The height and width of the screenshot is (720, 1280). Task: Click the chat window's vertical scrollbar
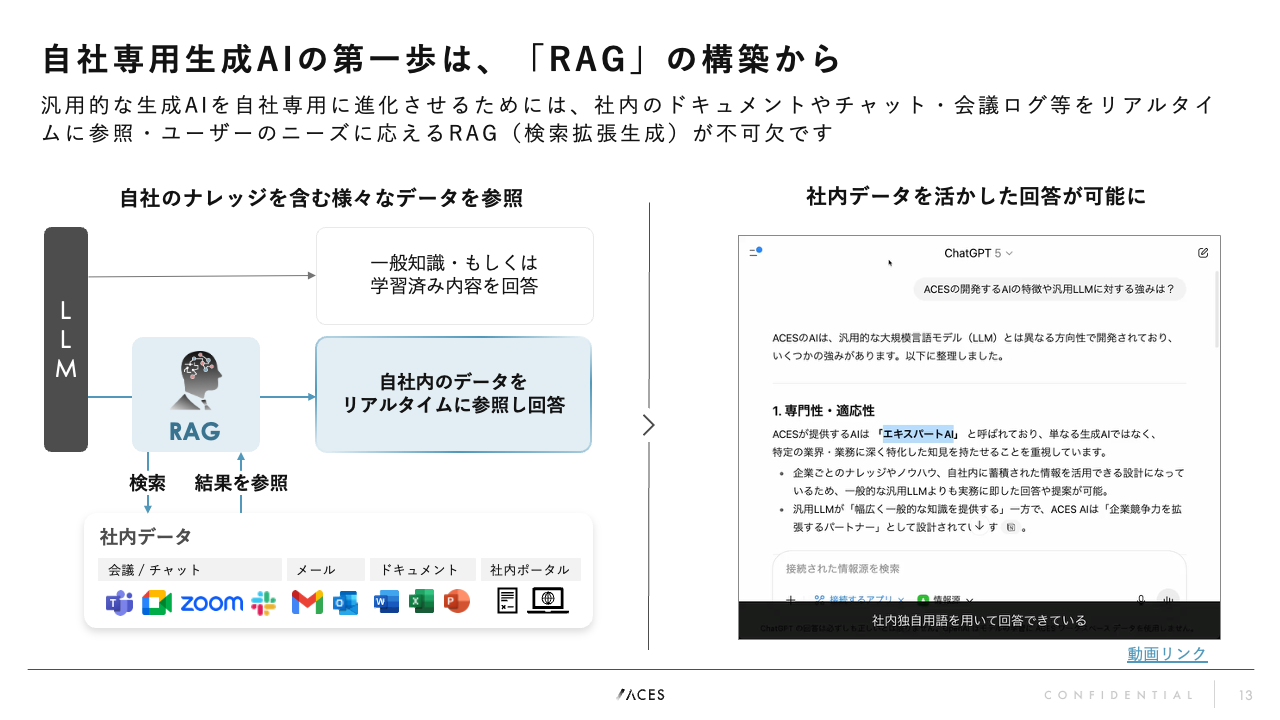coord(1216,310)
